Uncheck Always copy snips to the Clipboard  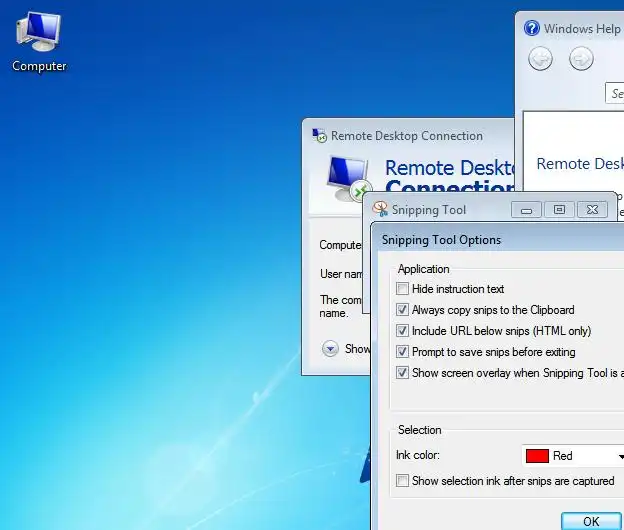click(402, 310)
